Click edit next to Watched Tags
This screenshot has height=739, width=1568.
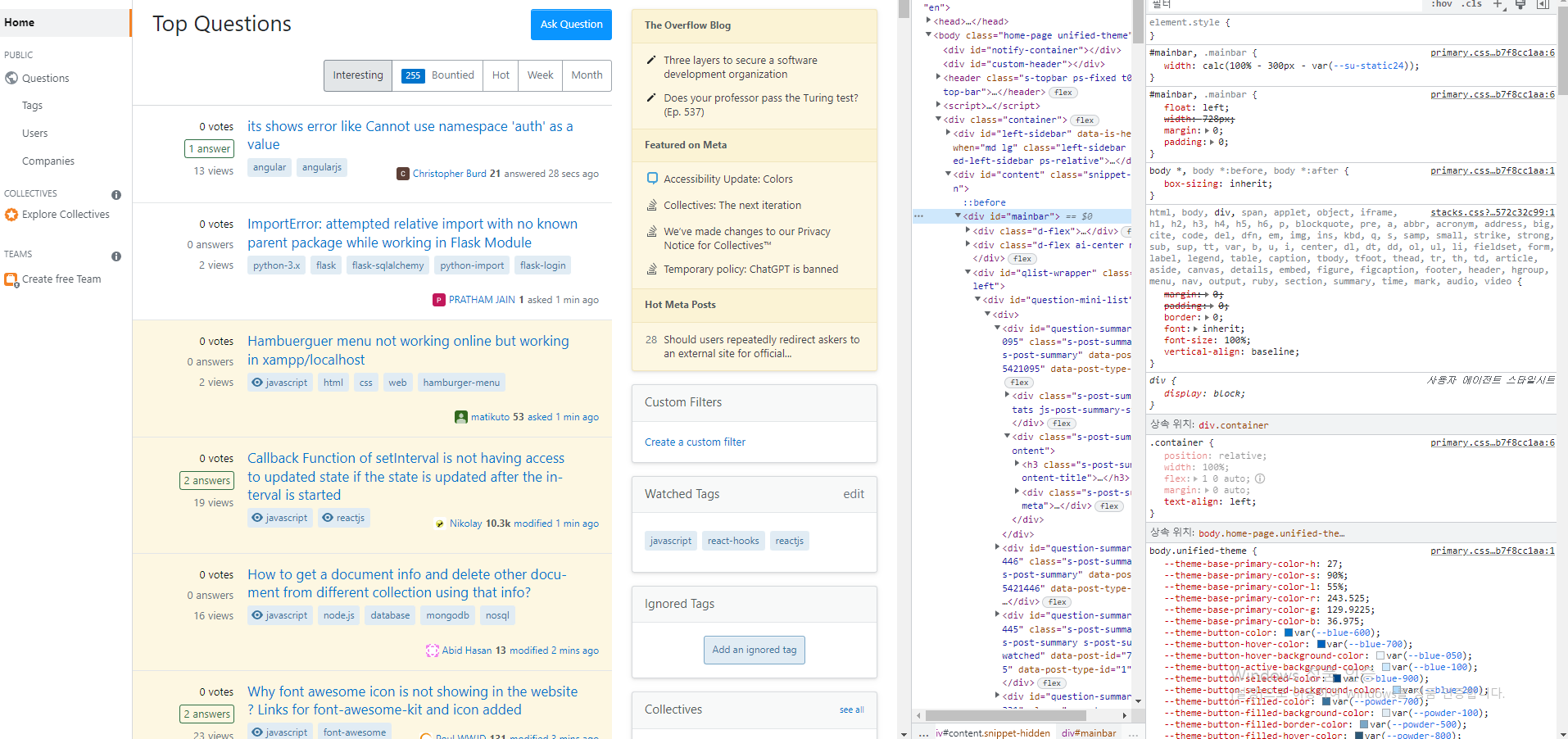point(854,494)
